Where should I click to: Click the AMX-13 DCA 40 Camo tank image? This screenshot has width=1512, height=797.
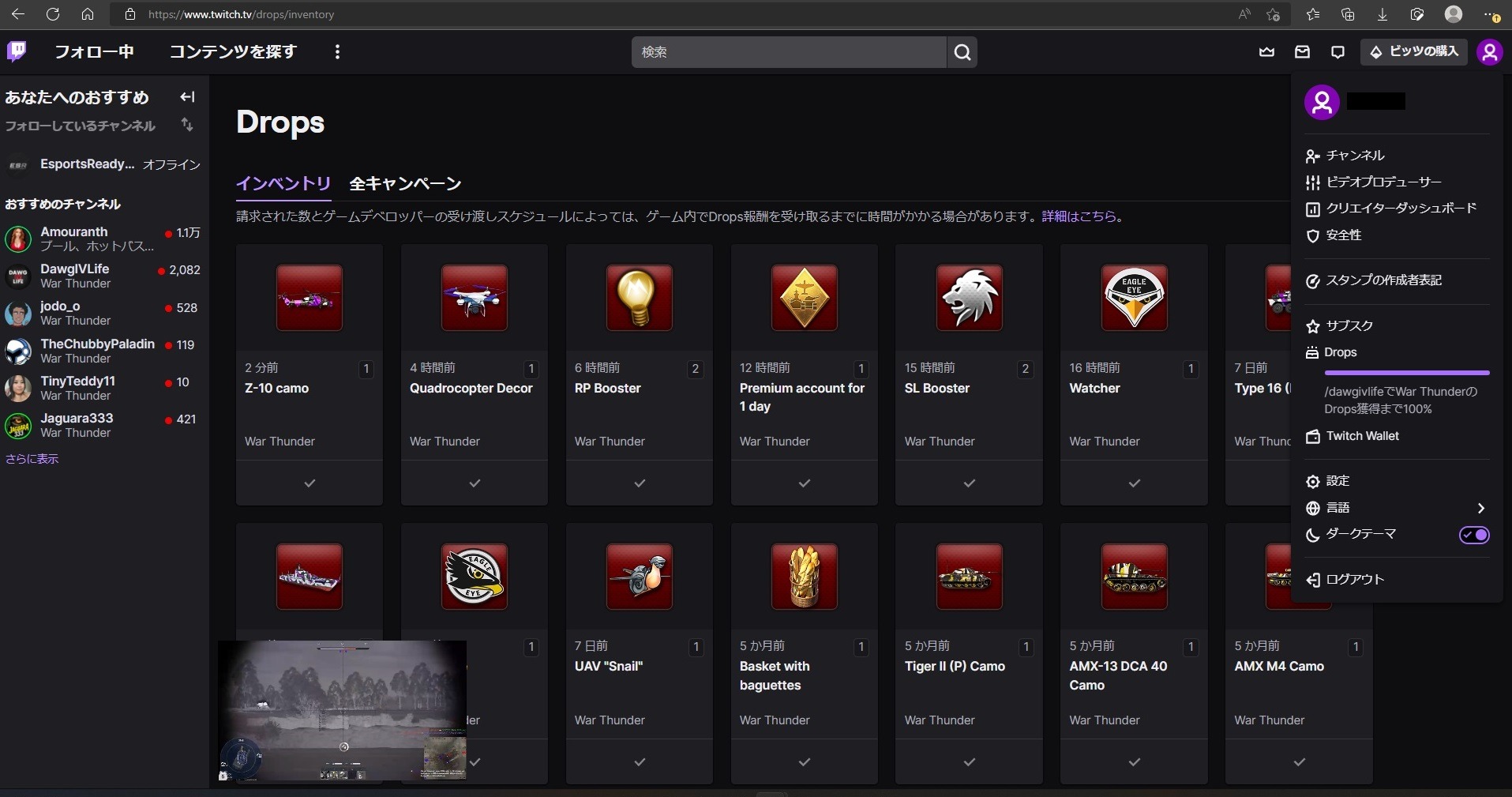click(x=1135, y=577)
